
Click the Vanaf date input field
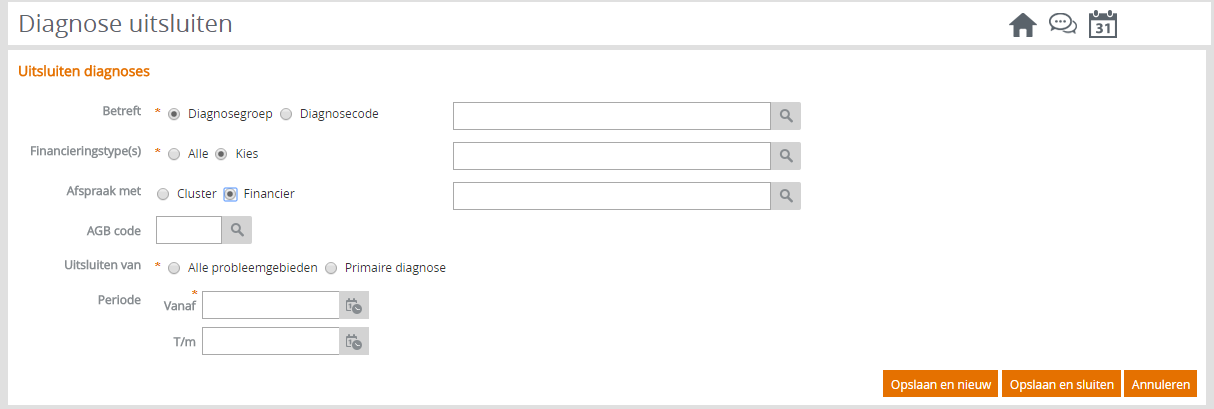[271, 305]
